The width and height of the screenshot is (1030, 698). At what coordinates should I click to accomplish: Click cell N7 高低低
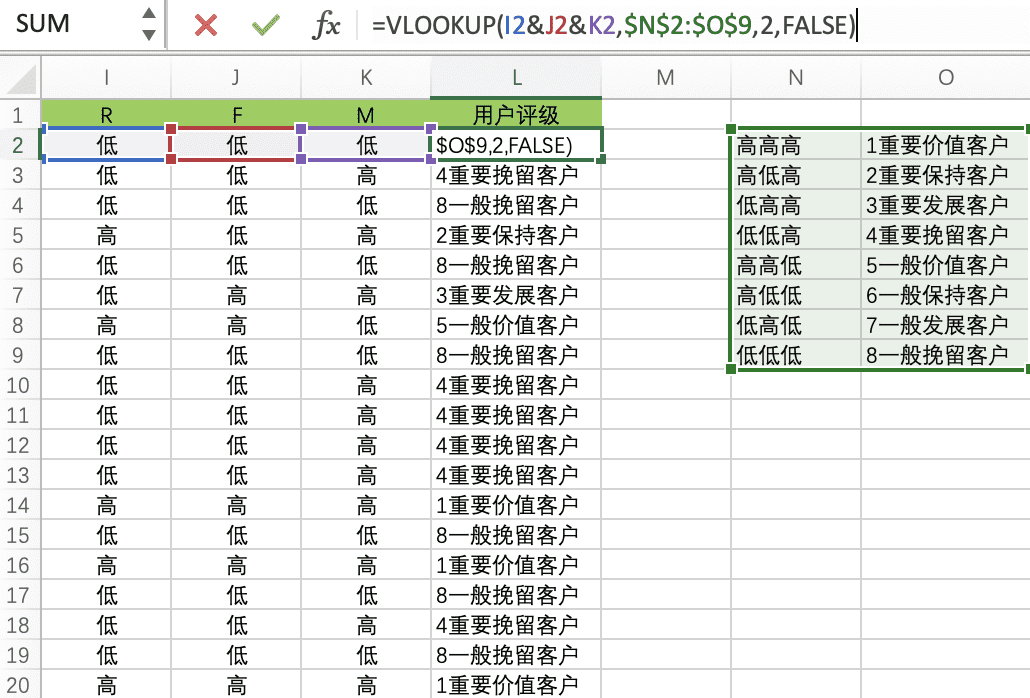(795, 295)
